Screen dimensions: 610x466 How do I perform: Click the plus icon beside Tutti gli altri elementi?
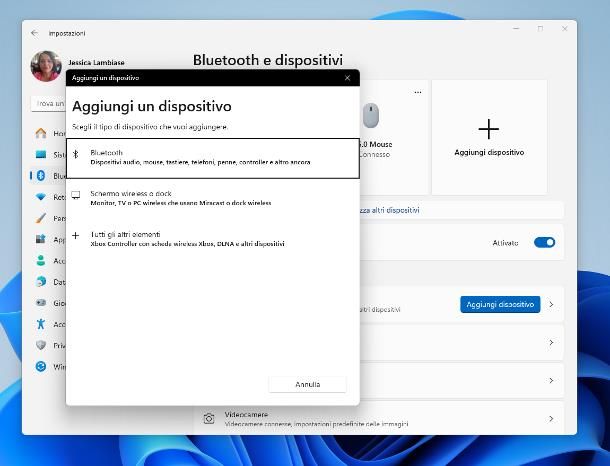tap(76, 235)
